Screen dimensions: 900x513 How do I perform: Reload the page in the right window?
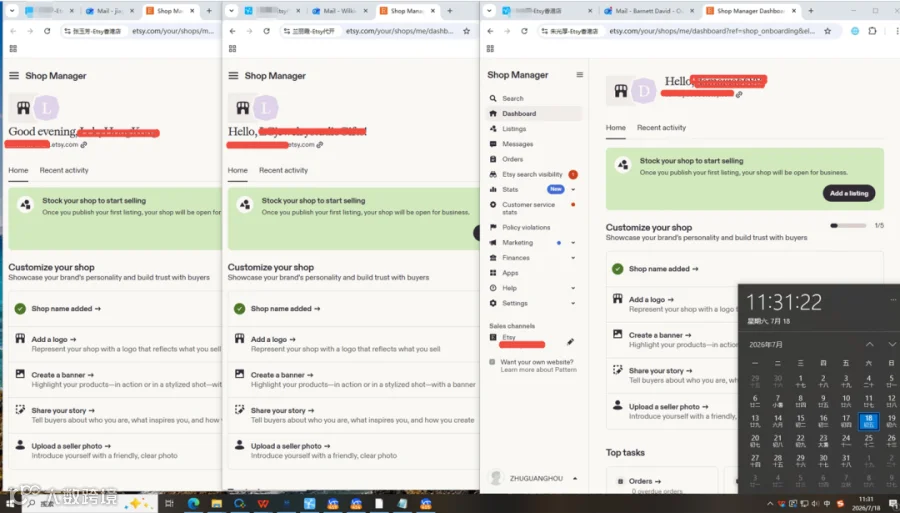(x=524, y=31)
